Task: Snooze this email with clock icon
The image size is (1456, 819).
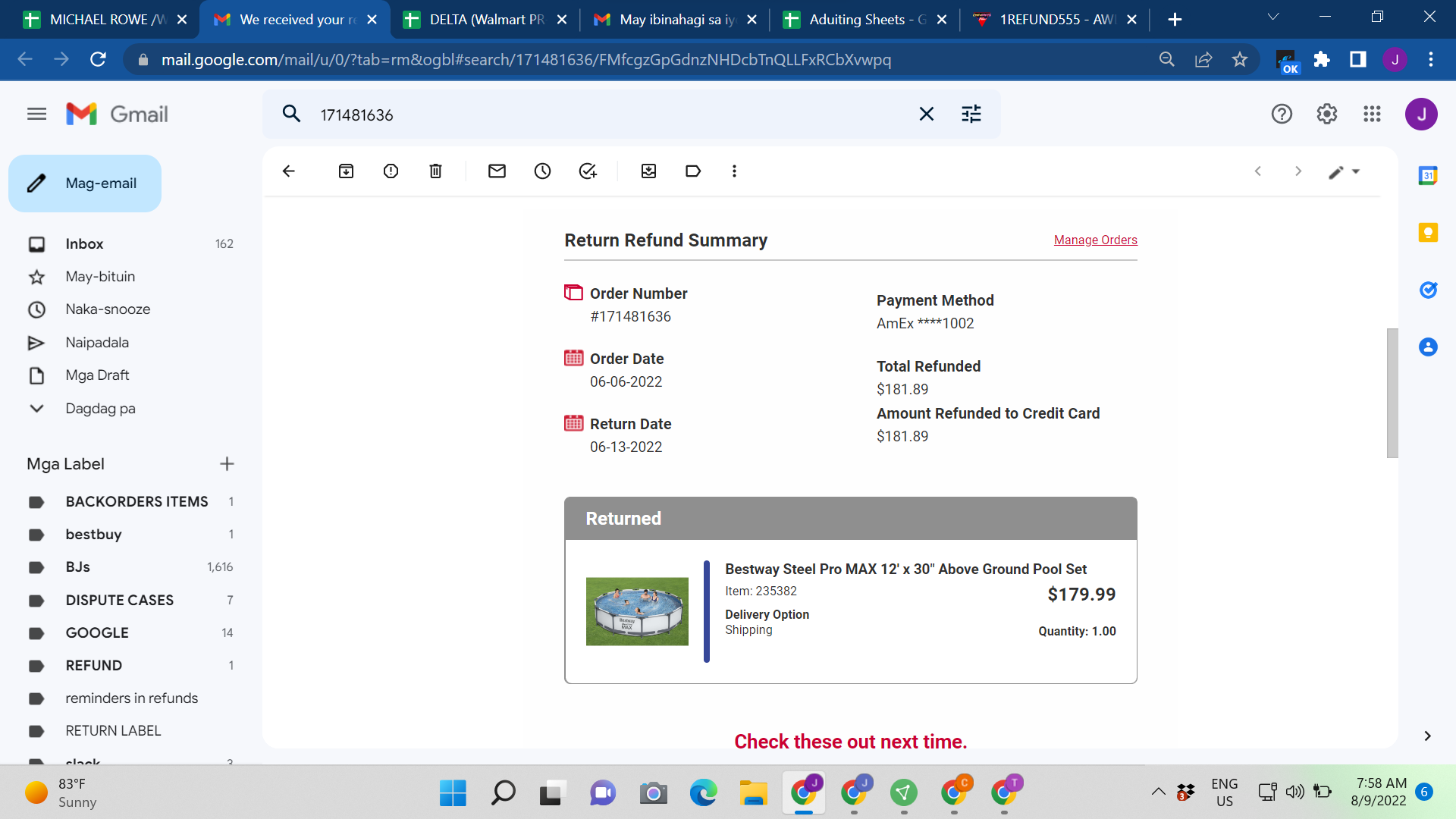Action: (x=542, y=171)
